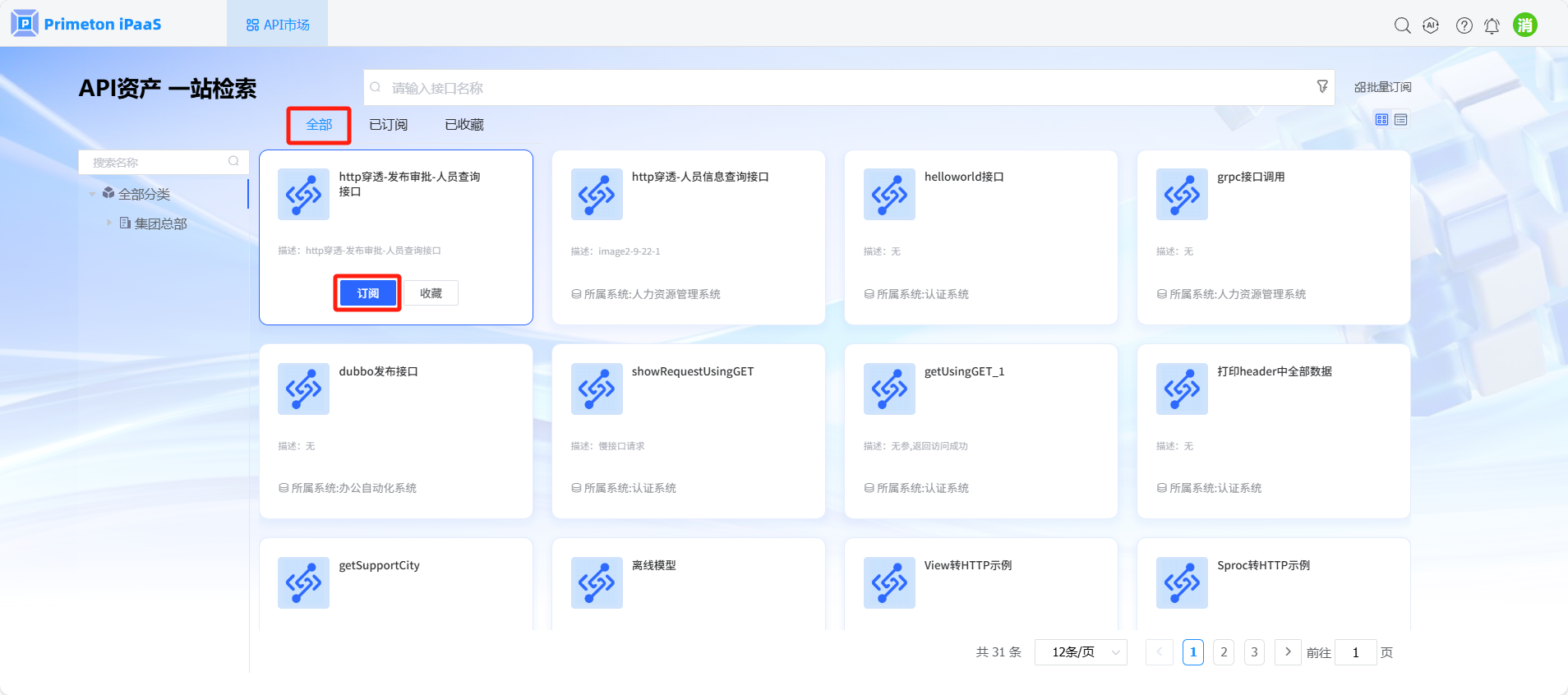This screenshot has width=1568, height=695.
Task: Focus the 请输入接口名称 search field
Action: 849,87
